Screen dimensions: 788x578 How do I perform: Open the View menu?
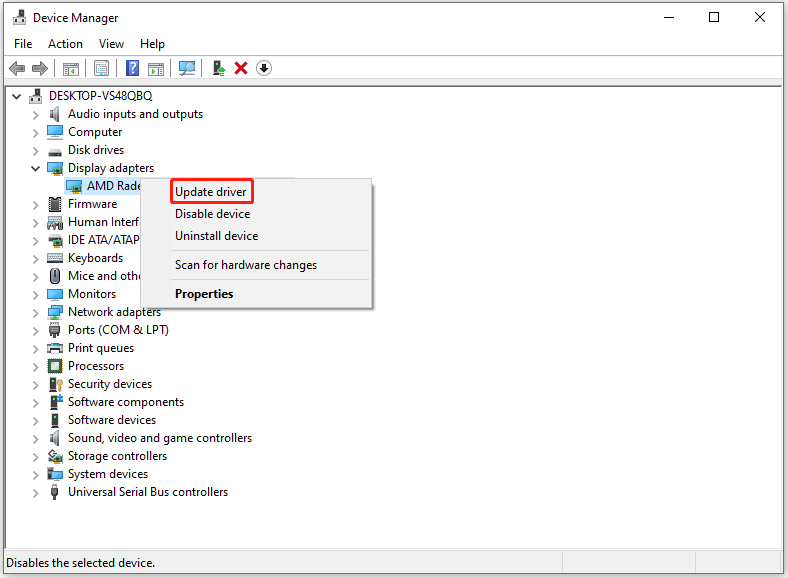click(112, 44)
